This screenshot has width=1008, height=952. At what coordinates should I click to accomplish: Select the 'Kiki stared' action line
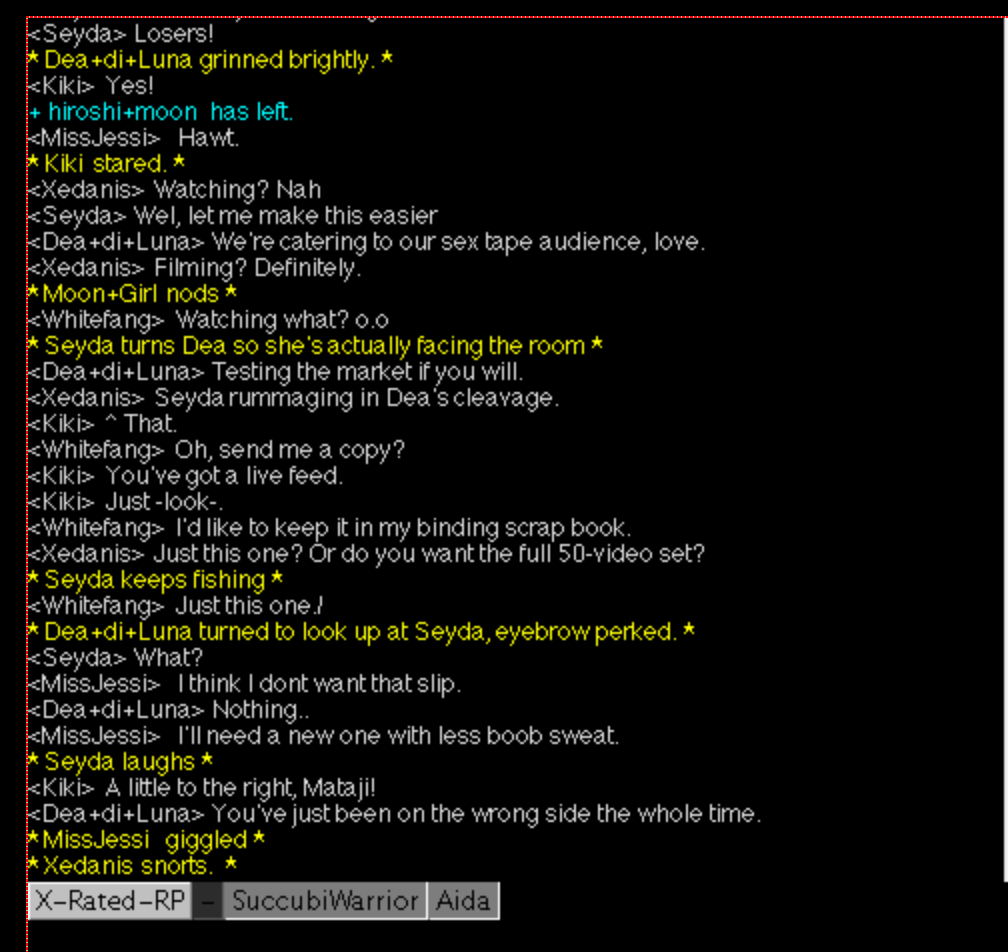pyautogui.click(x=107, y=164)
